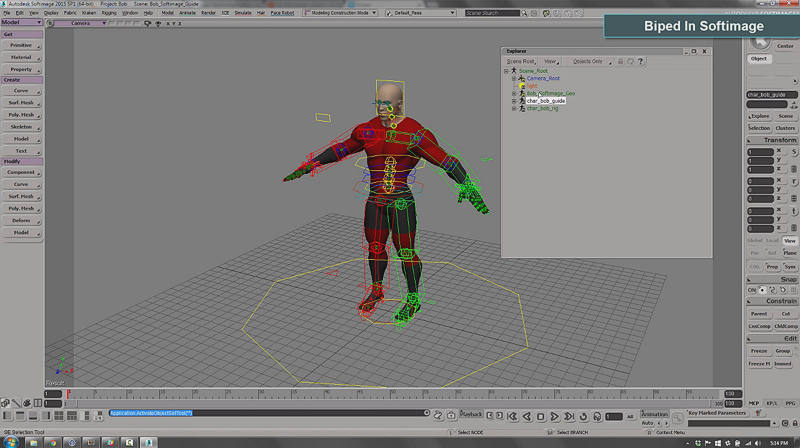
Task: Select the Translate tool icon
Action: pyautogui.click(x=794, y=211)
